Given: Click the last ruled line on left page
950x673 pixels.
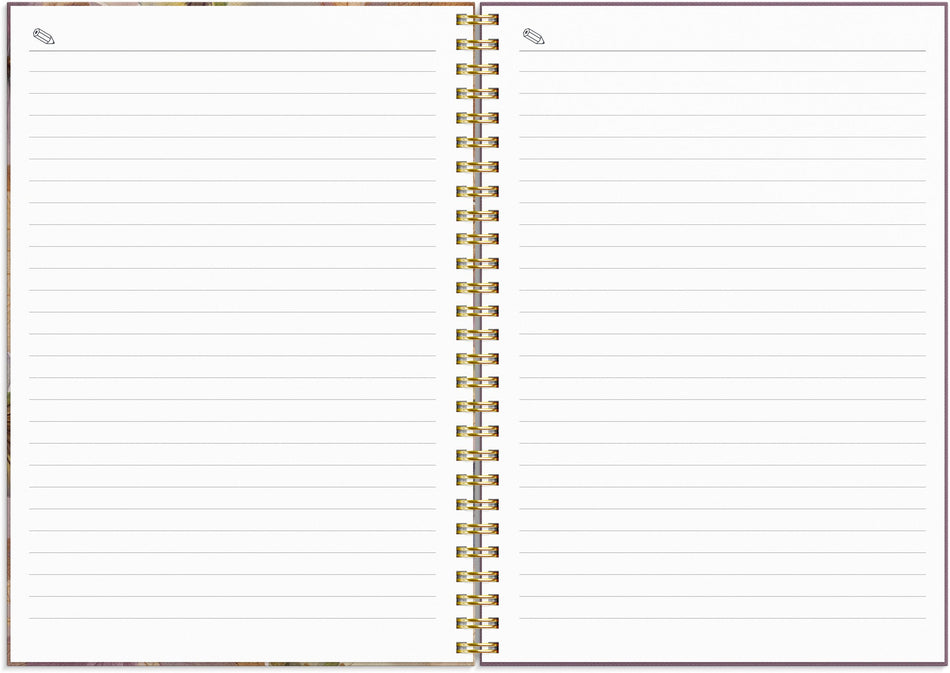Looking at the screenshot, I should (232, 619).
